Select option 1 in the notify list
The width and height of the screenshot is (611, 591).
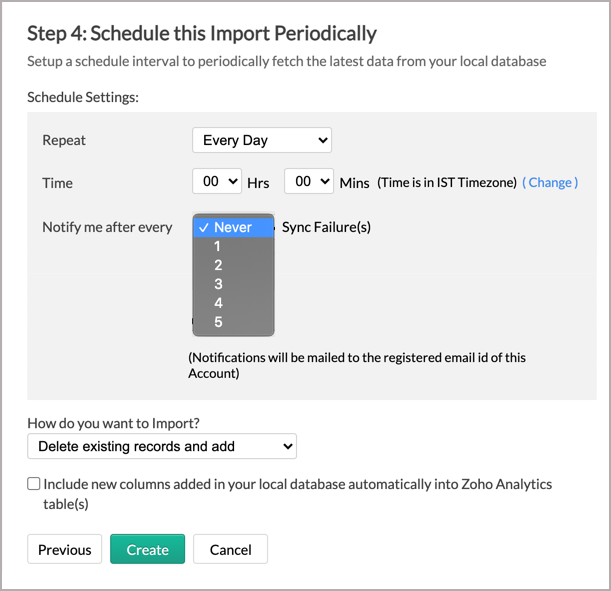tap(233, 246)
